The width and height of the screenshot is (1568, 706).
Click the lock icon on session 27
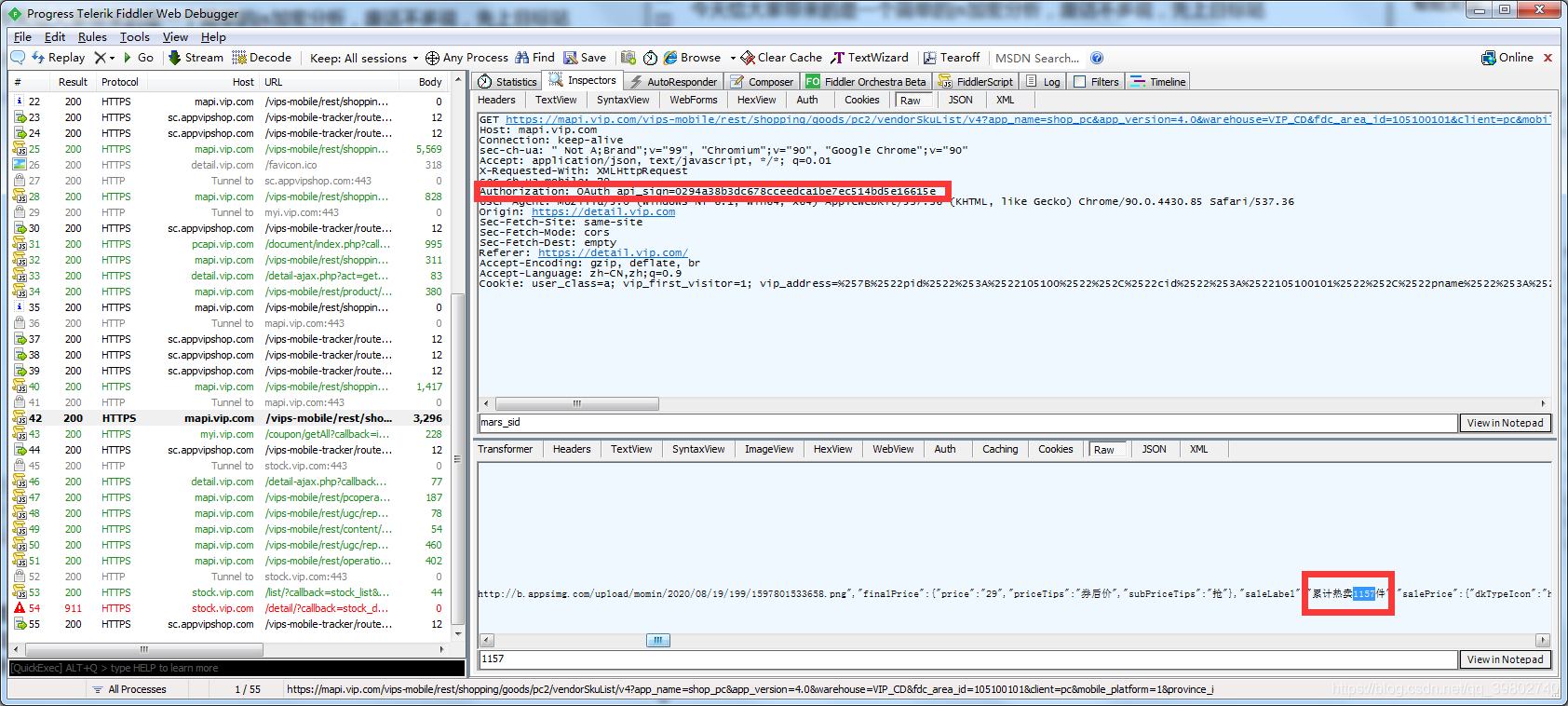click(20, 181)
